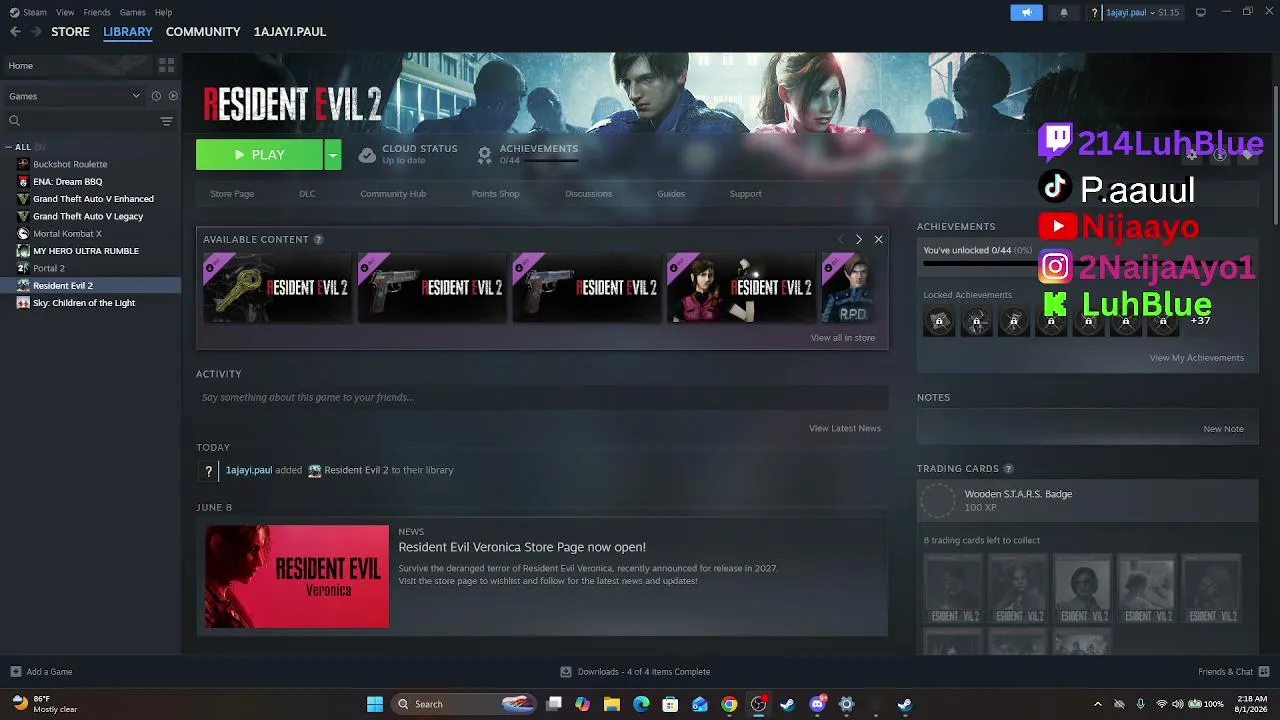
Task: Switch to the COMMUNITY tab
Action: click(203, 32)
